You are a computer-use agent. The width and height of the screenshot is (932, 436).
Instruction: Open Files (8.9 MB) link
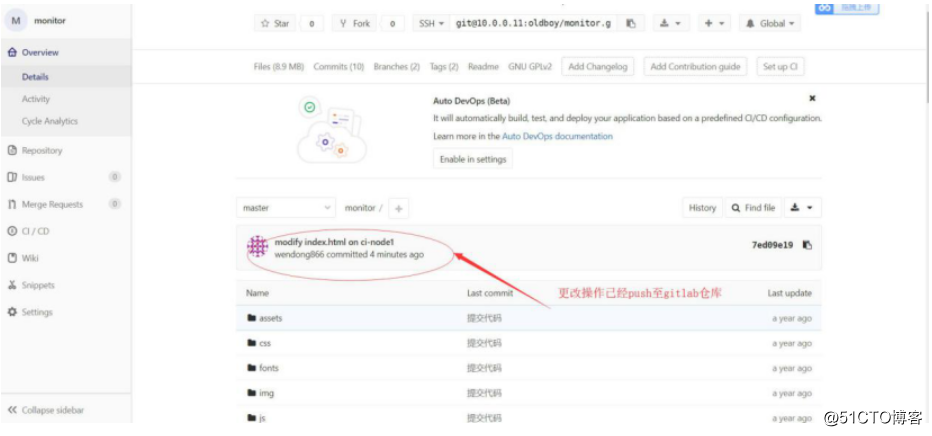pyautogui.click(x=279, y=67)
